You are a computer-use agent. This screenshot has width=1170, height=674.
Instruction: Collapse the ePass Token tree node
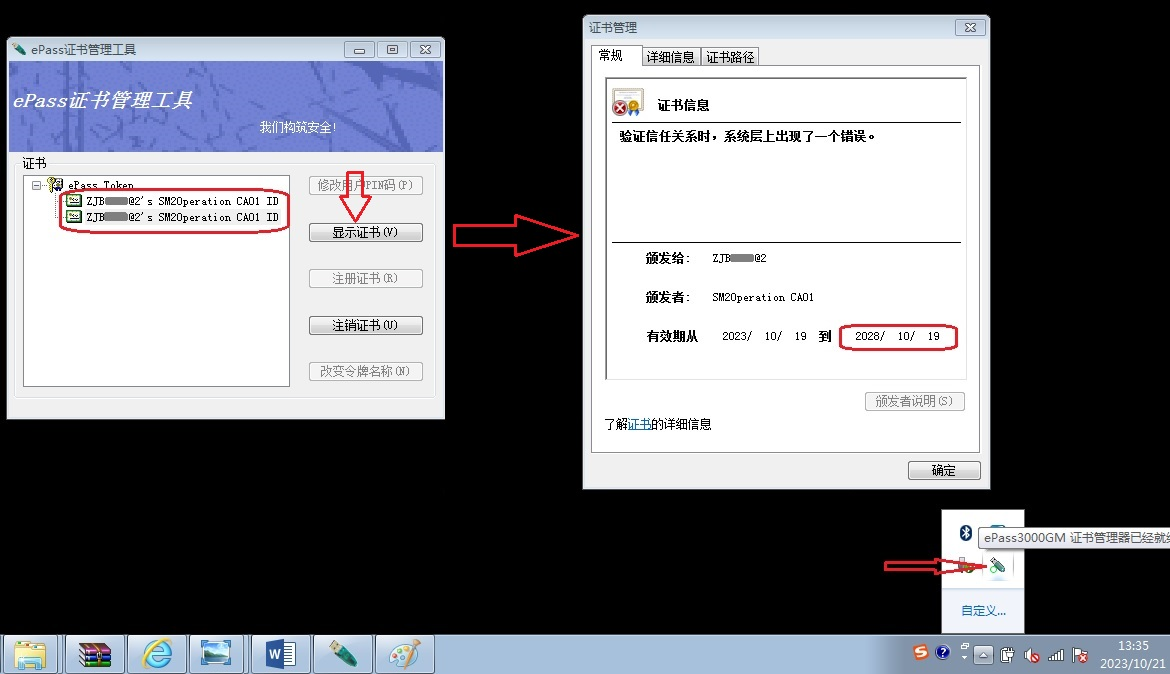coord(36,185)
